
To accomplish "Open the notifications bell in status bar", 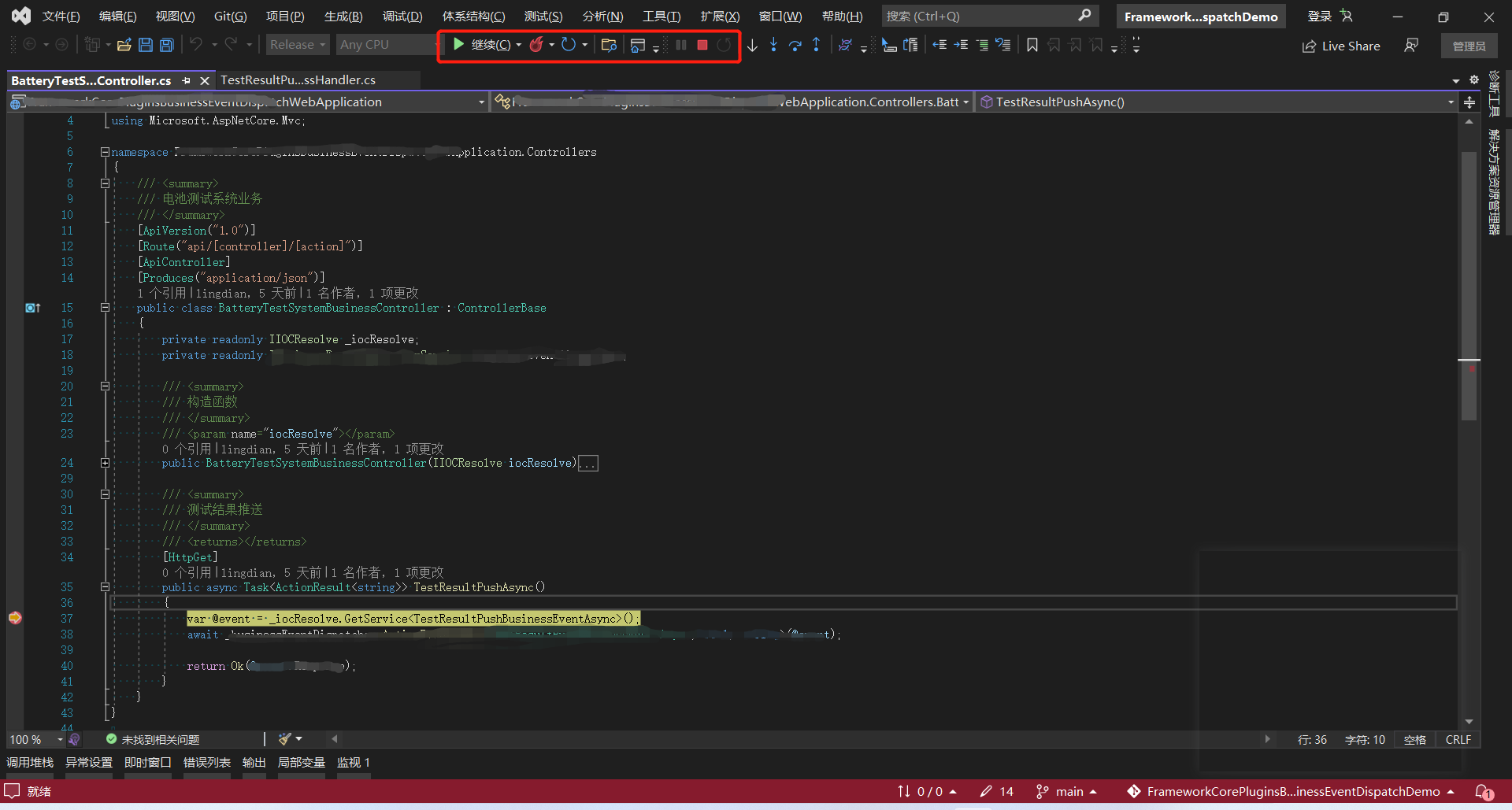I will click(x=1485, y=792).
